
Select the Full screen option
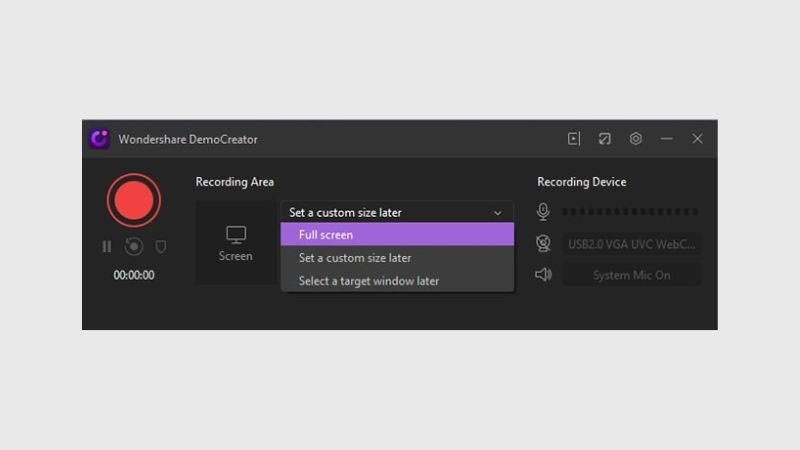[397, 235]
